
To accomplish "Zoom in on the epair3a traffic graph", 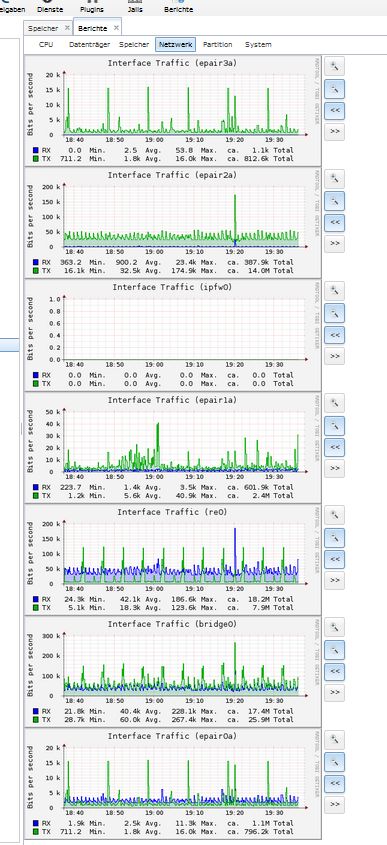I will [334, 67].
